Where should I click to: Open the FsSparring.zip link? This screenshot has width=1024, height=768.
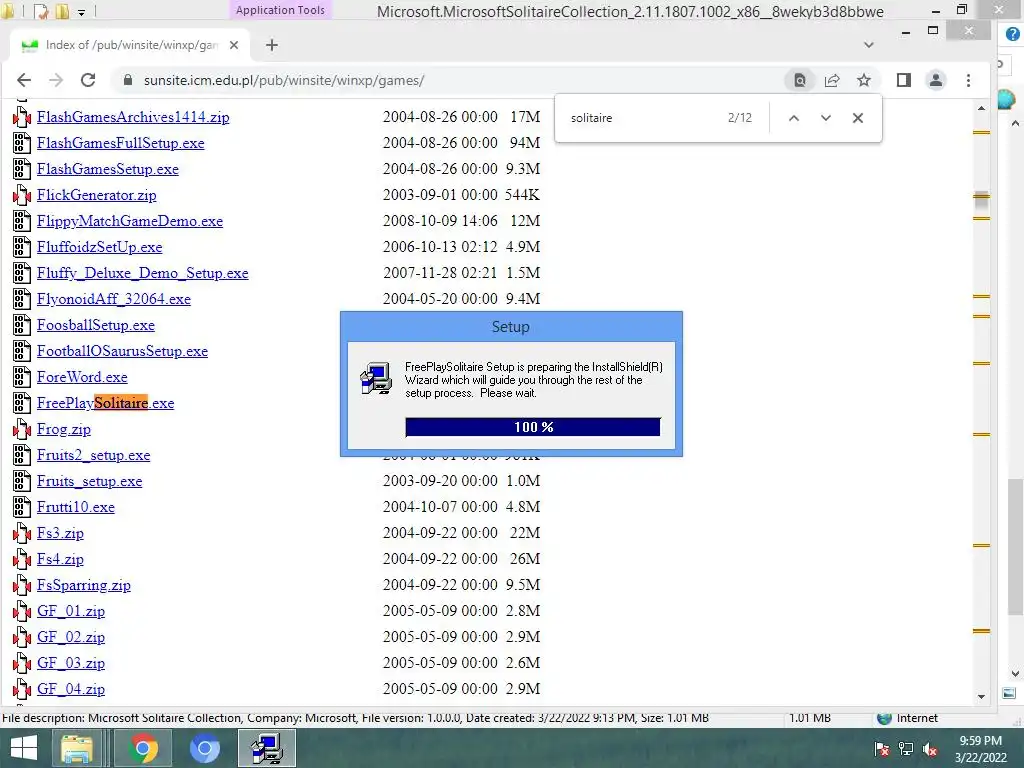[x=84, y=585]
